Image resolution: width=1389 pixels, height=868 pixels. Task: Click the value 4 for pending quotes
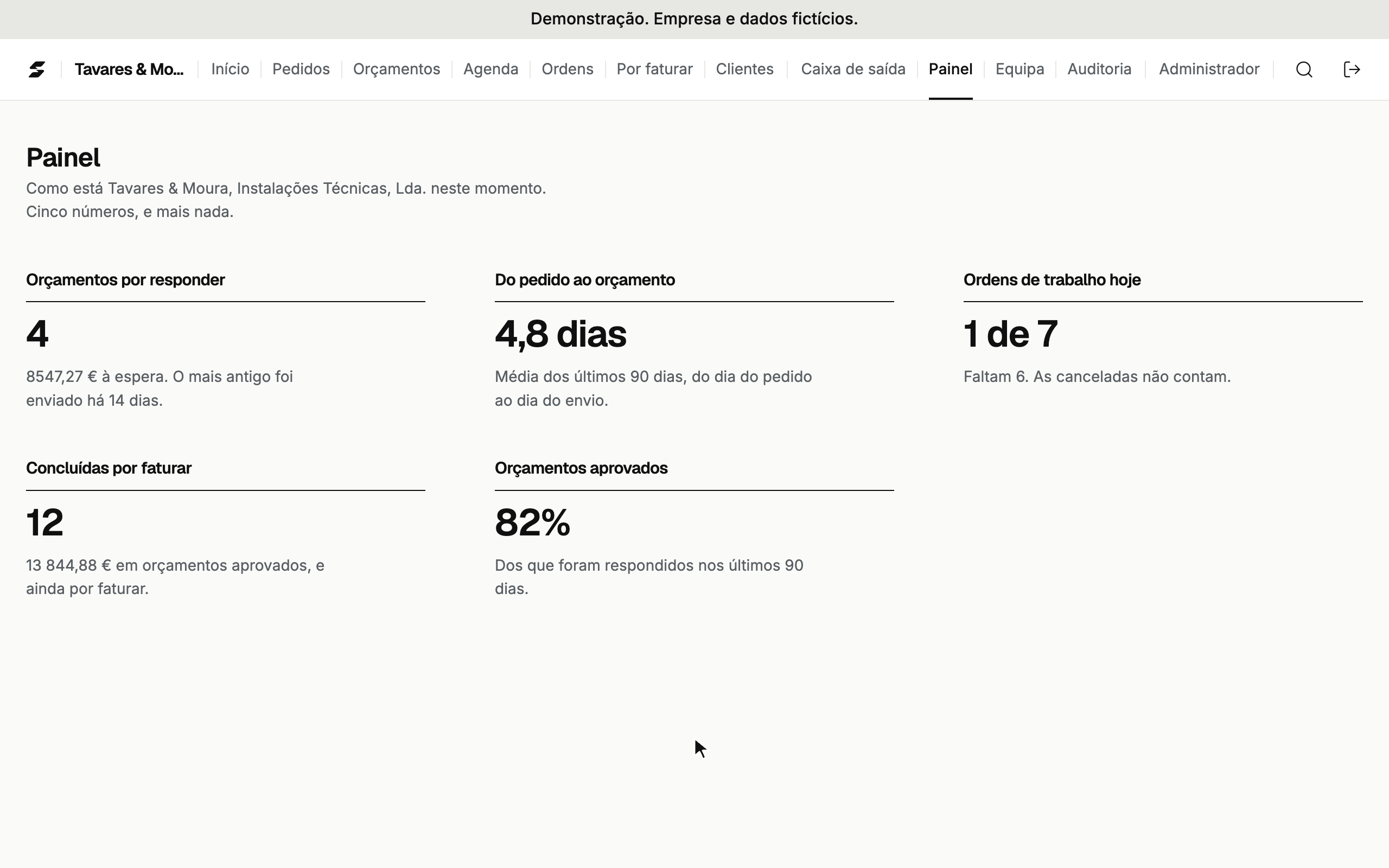[37, 334]
